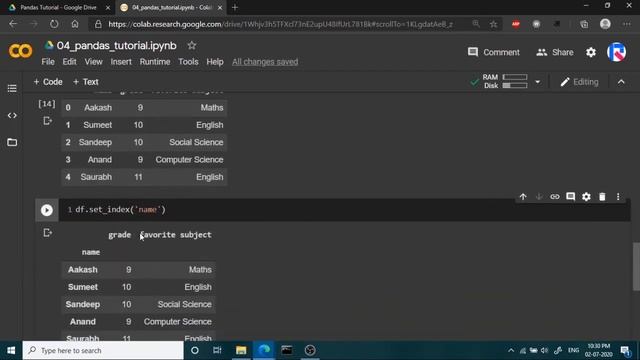Viewport: 640px width, 360px height.
Task: Open the zoom magnifier in address bar
Action: (x=476, y=24)
